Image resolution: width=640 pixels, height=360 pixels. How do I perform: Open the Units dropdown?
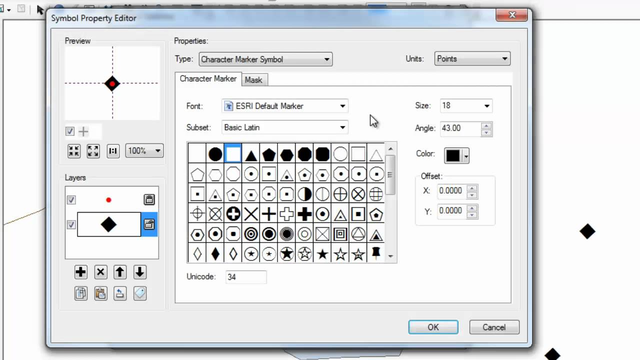coord(472,59)
